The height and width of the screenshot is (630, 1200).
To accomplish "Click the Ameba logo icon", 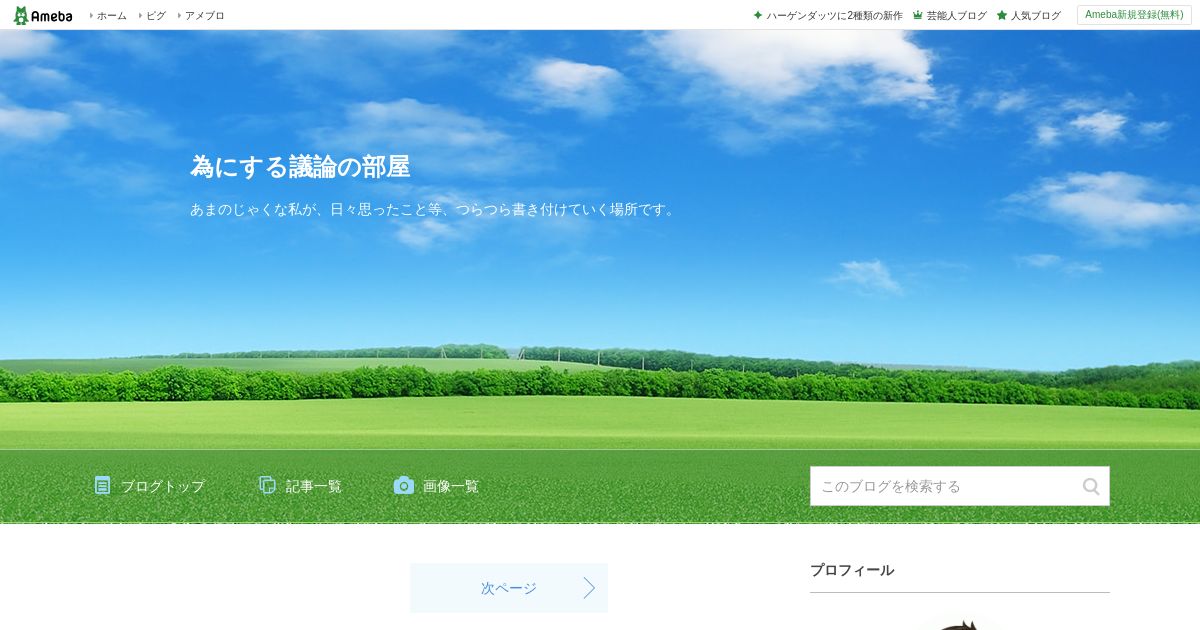I will coord(43,15).
